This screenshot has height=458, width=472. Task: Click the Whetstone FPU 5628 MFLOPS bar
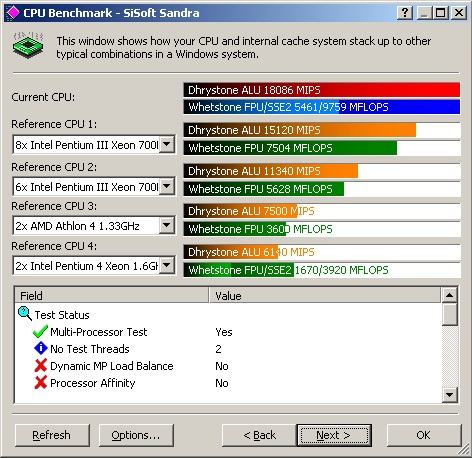[x=322, y=189]
